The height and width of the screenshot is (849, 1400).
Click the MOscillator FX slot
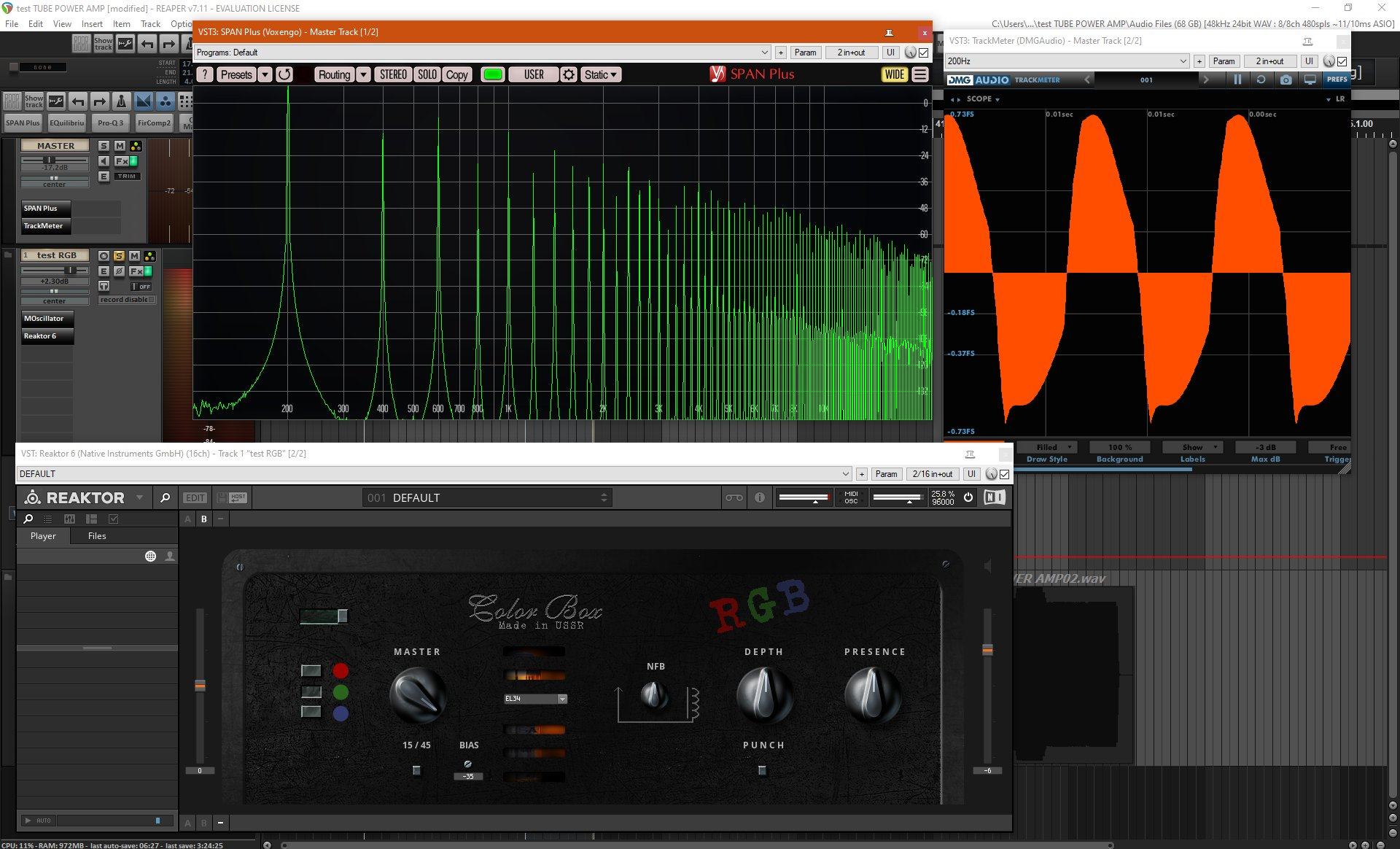tap(47, 319)
